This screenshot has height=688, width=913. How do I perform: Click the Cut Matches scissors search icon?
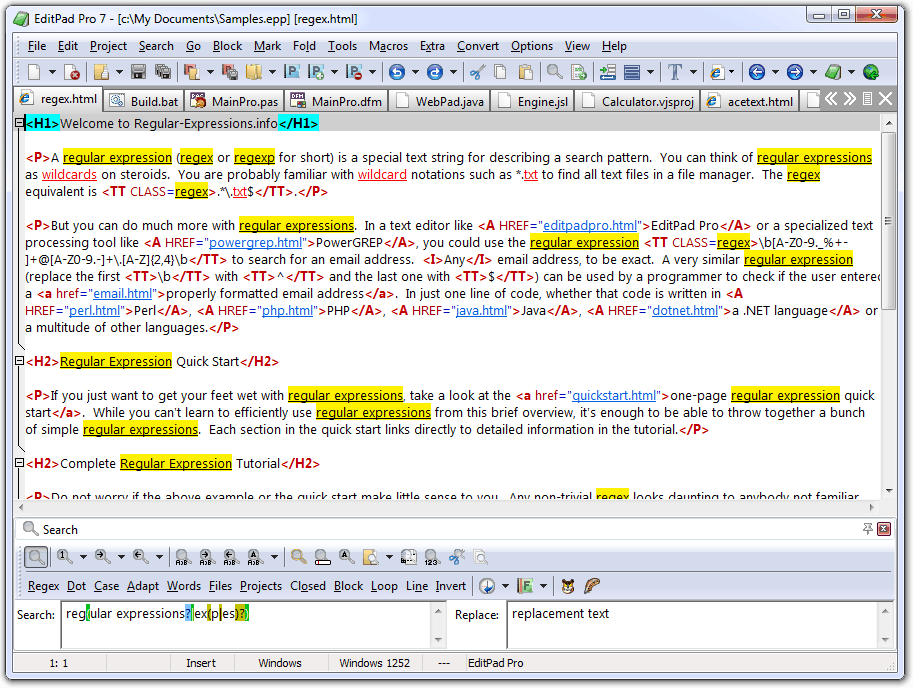pyautogui.click(x=457, y=557)
